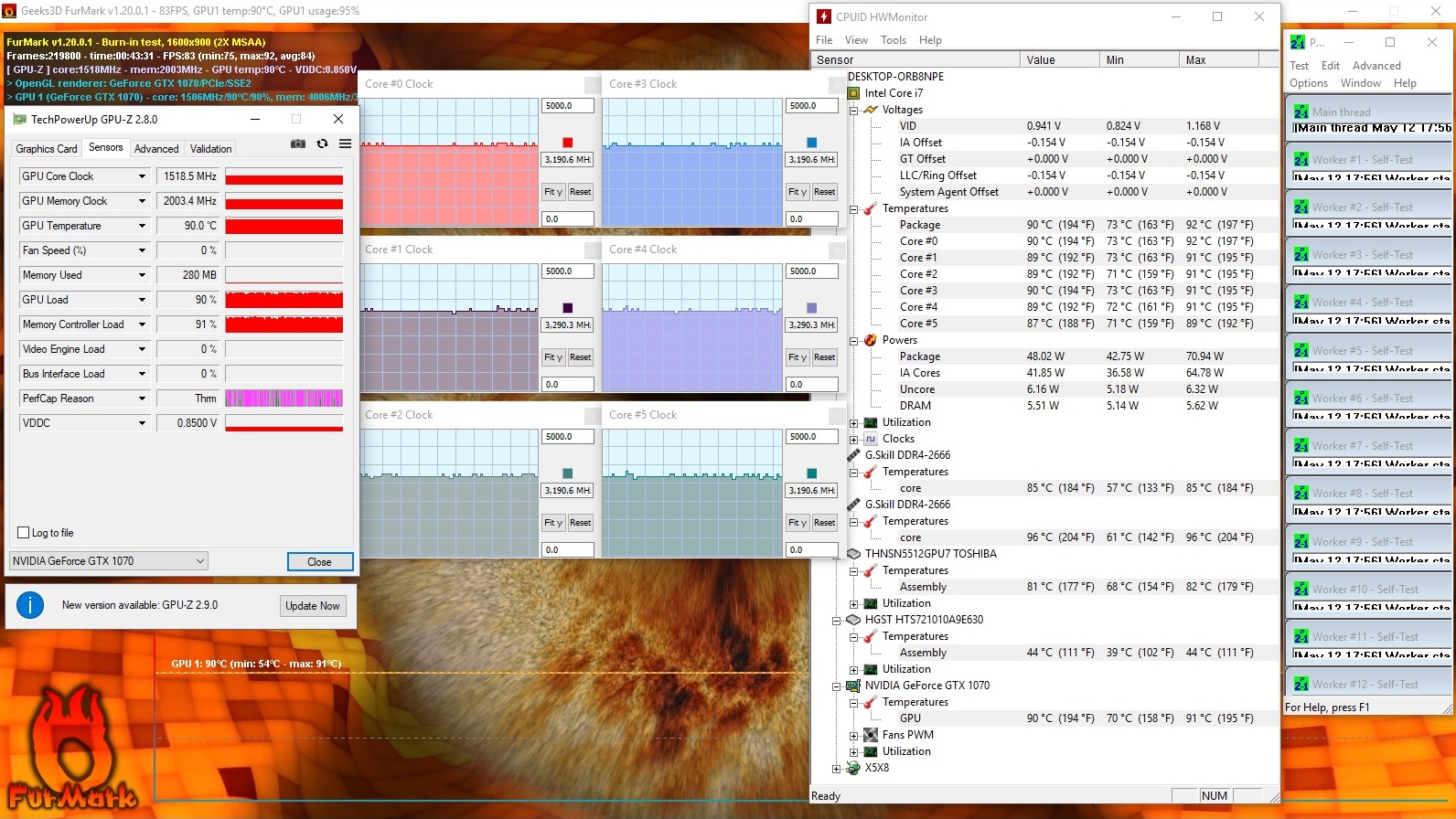The image size is (1456, 819).
Task: Click the THNSN5512GPU7 TOSHIBA drive icon
Action: pyautogui.click(x=853, y=554)
